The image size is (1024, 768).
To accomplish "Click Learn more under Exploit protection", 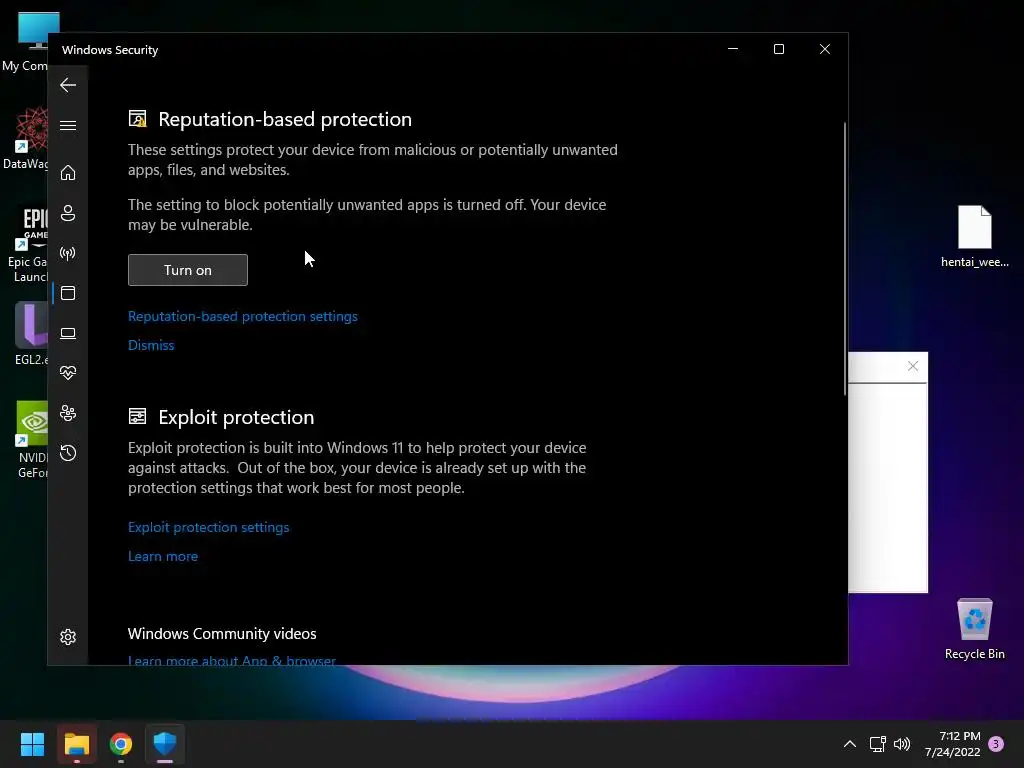I will point(163,556).
